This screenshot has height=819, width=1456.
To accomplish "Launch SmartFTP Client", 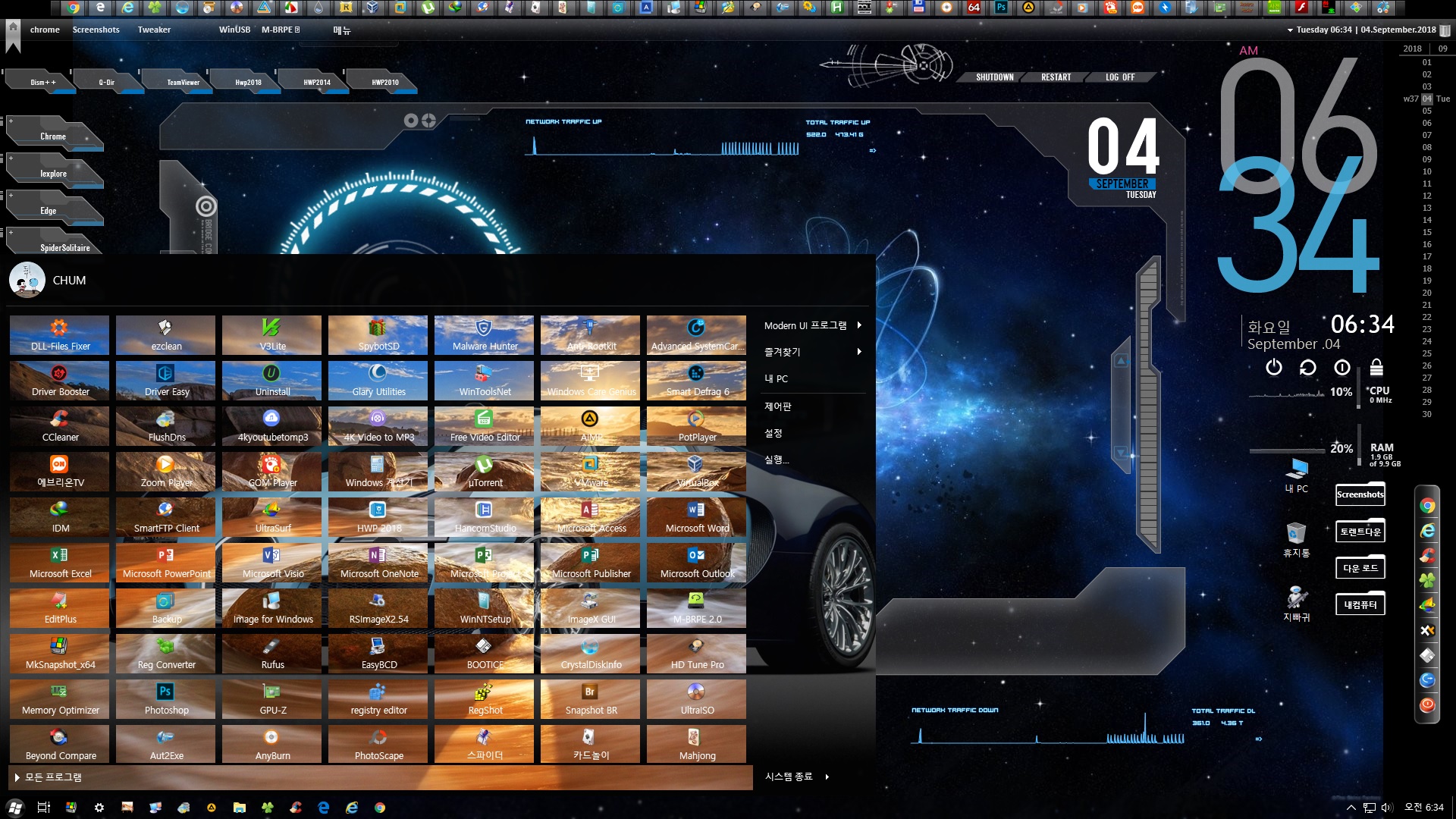I will (x=166, y=517).
